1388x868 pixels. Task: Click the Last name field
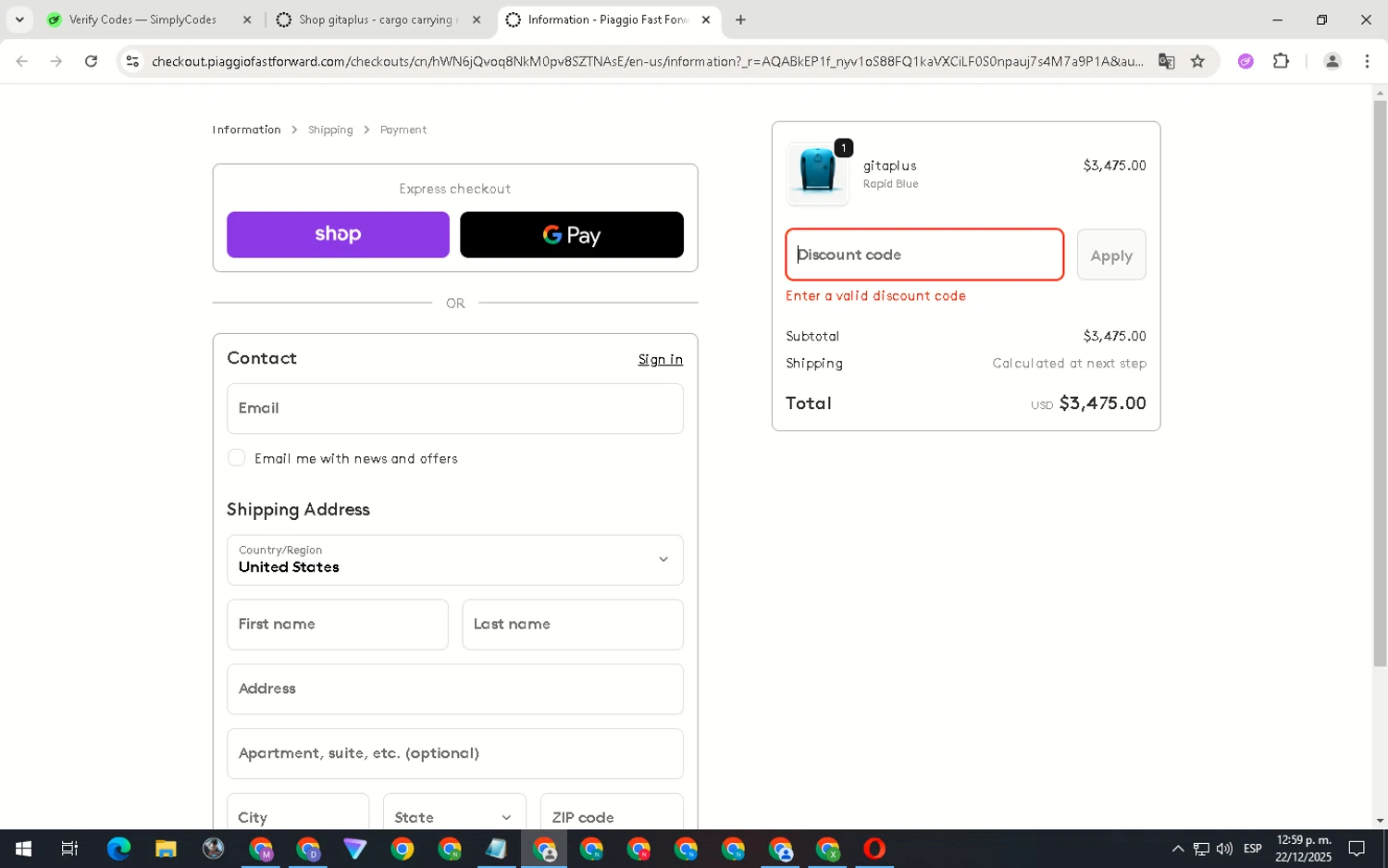point(573,625)
